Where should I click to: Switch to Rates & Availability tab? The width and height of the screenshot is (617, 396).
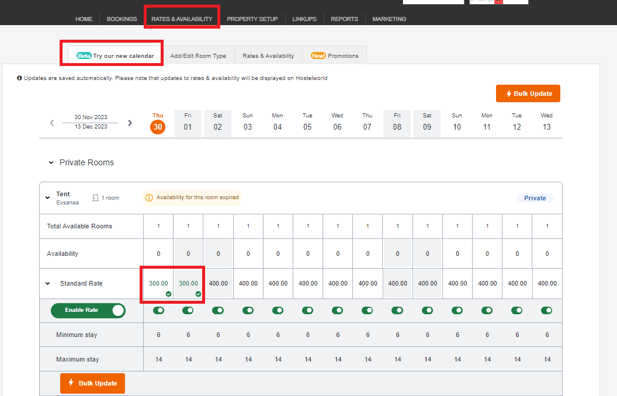(x=268, y=56)
